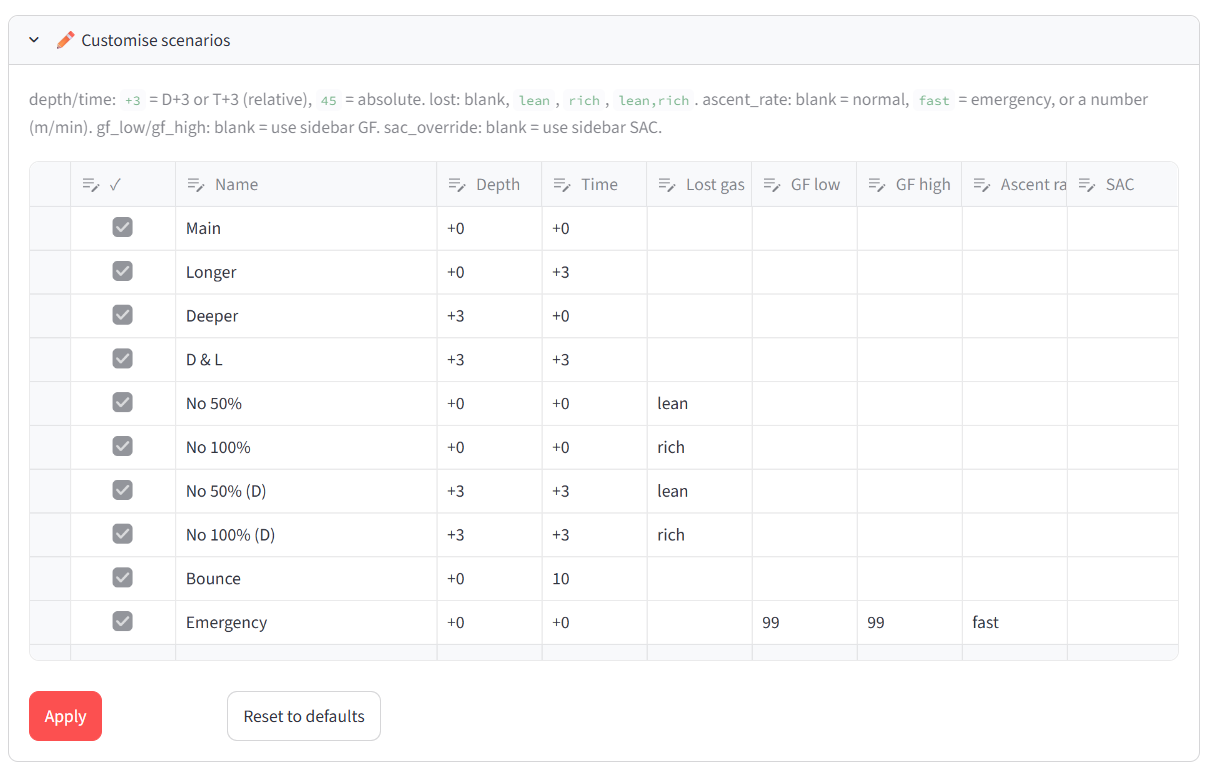Viewport: 1207px width, 767px height.
Task: Click the edit icon in GF high header
Action: (877, 184)
